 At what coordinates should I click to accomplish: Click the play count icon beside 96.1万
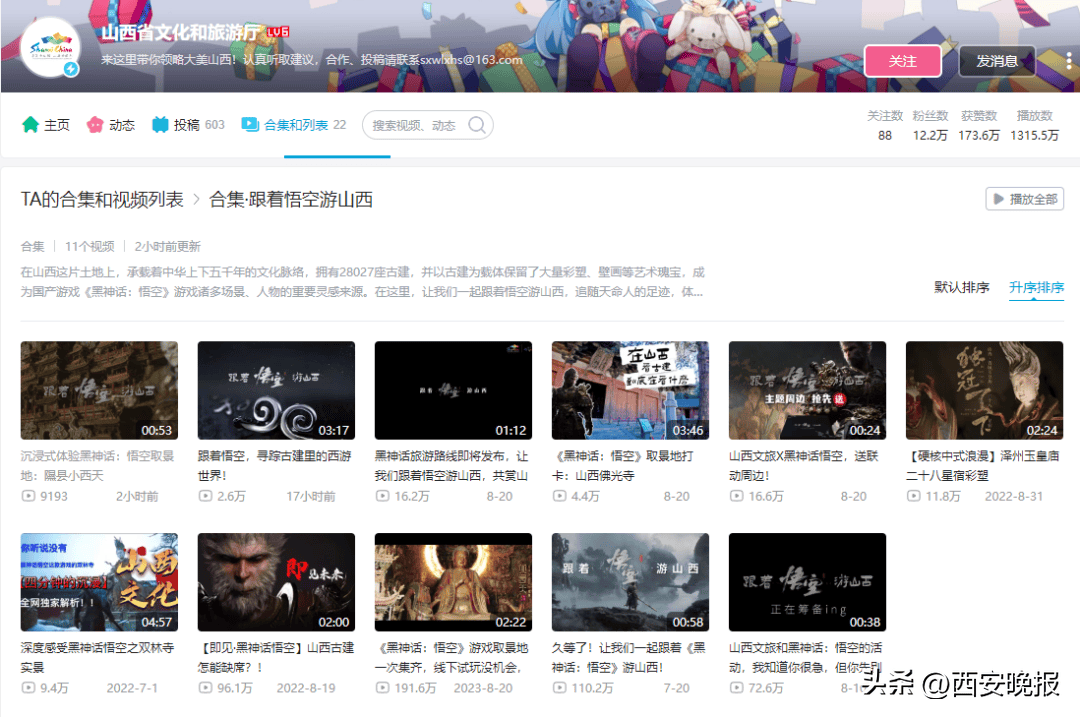coord(205,687)
